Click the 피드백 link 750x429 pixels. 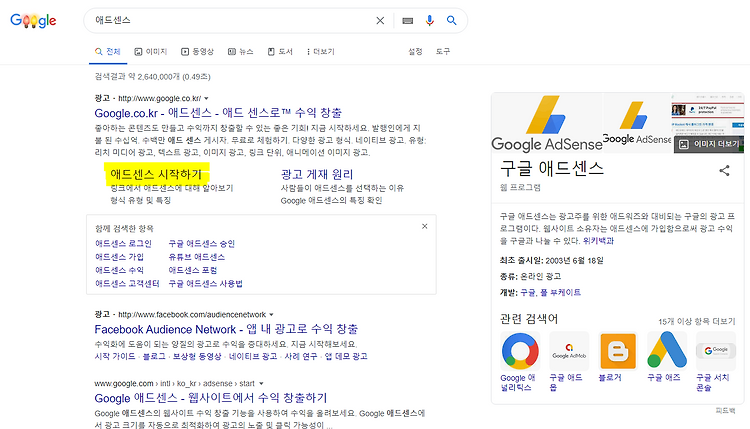pyautogui.click(x=726, y=410)
